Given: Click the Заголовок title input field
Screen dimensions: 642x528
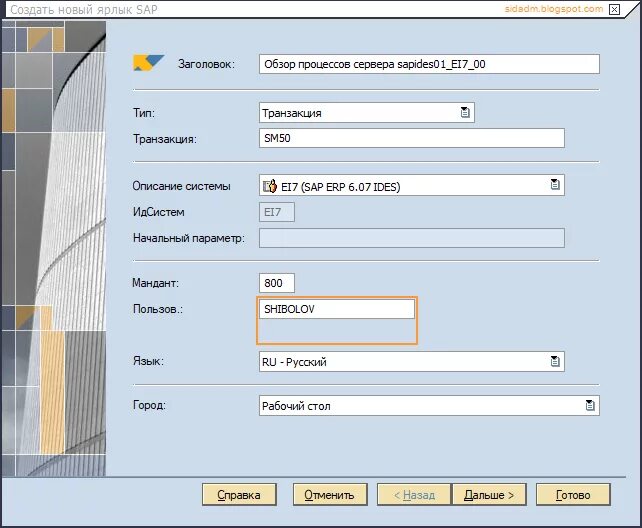Looking at the screenshot, I should click(429, 64).
